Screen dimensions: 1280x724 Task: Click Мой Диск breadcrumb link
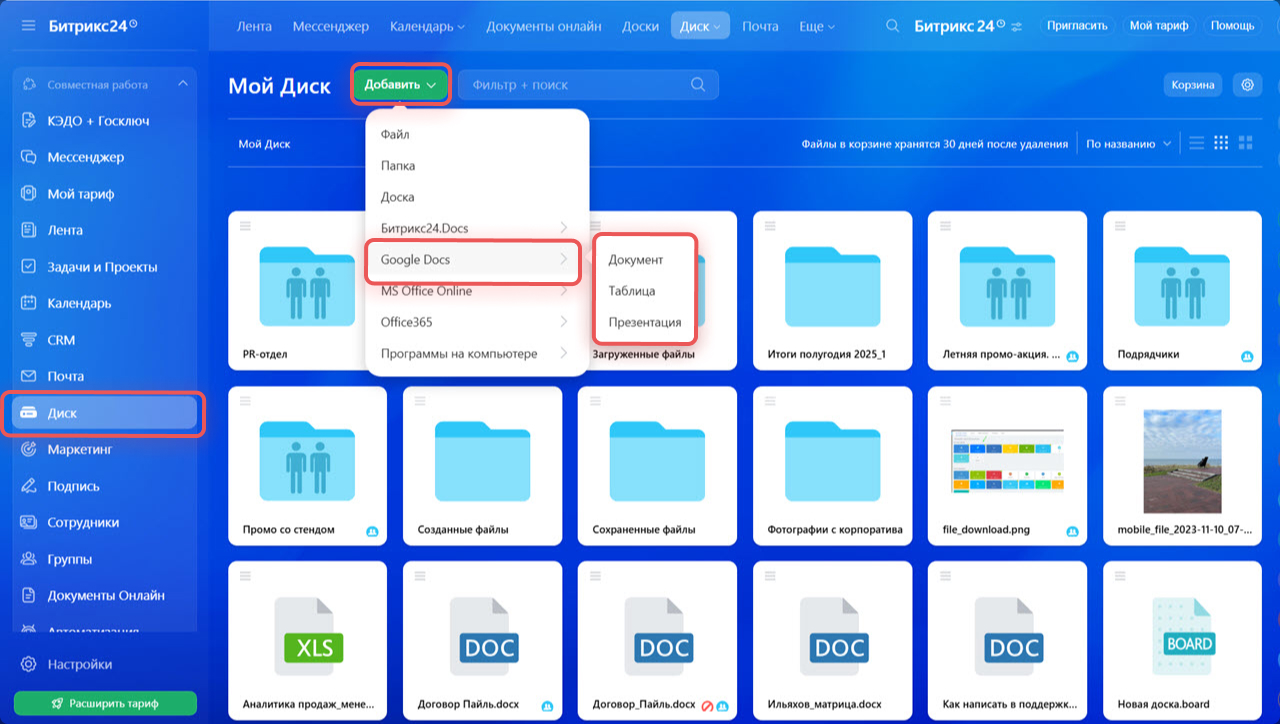tap(264, 144)
